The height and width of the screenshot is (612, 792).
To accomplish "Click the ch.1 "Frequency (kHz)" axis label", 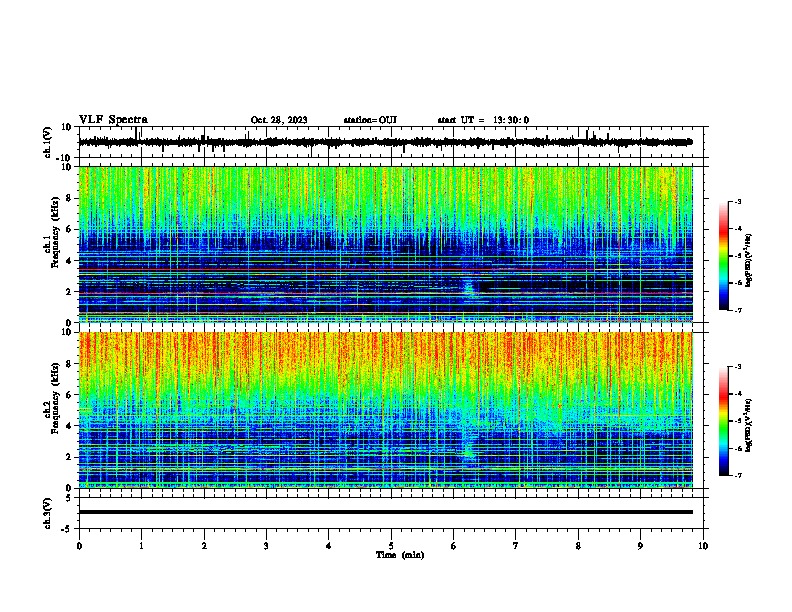I will (x=53, y=233).
